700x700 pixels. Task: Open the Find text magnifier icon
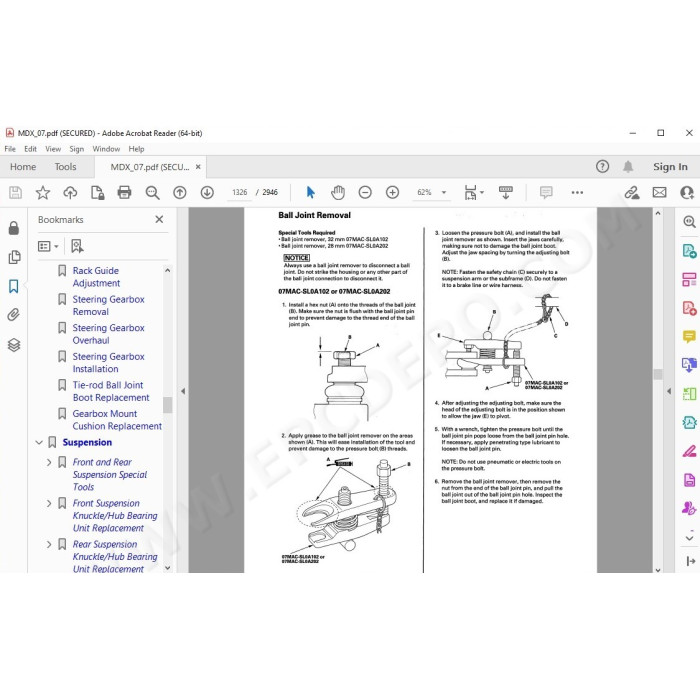pyautogui.click(x=152, y=192)
